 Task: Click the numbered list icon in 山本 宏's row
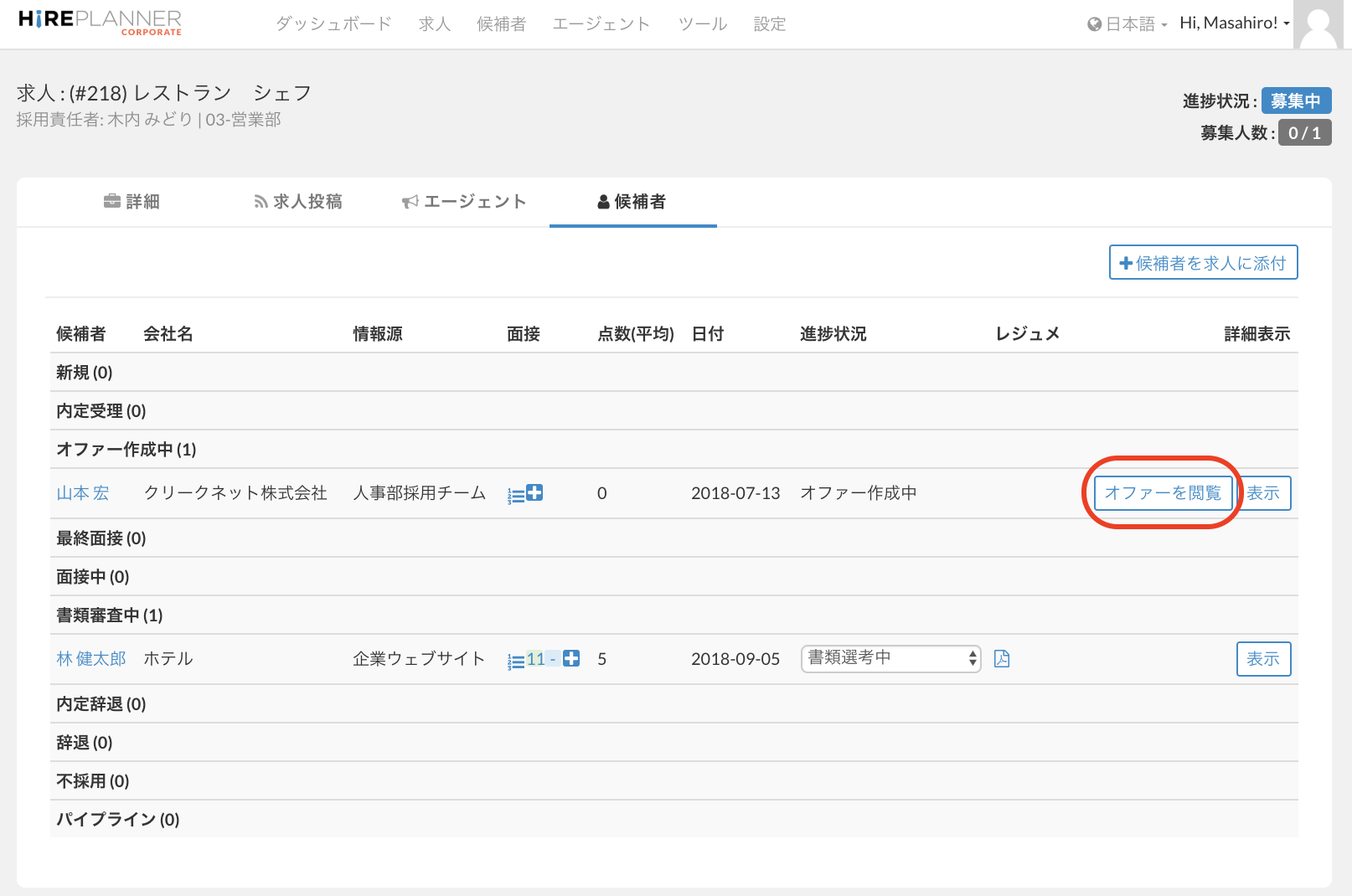pos(515,495)
